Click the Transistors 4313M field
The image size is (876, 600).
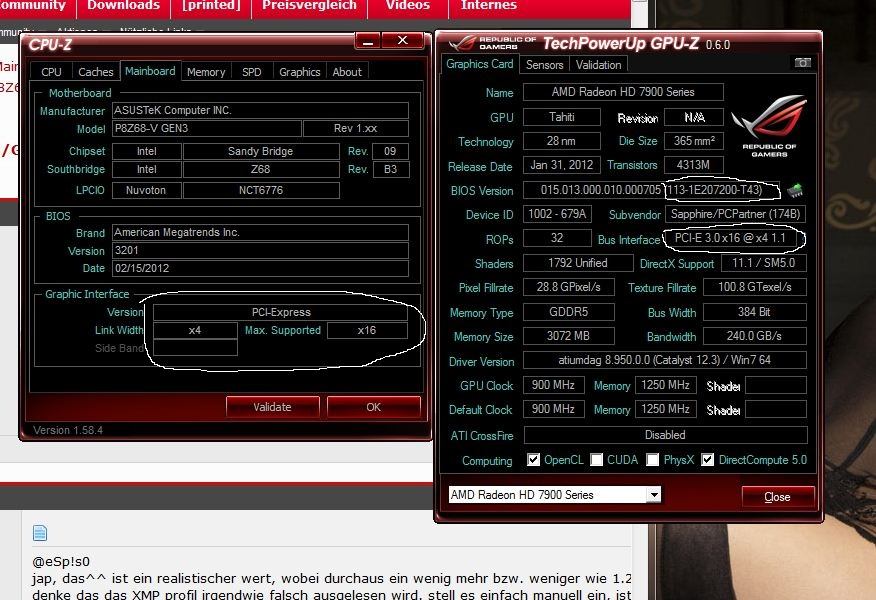click(x=694, y=165)
